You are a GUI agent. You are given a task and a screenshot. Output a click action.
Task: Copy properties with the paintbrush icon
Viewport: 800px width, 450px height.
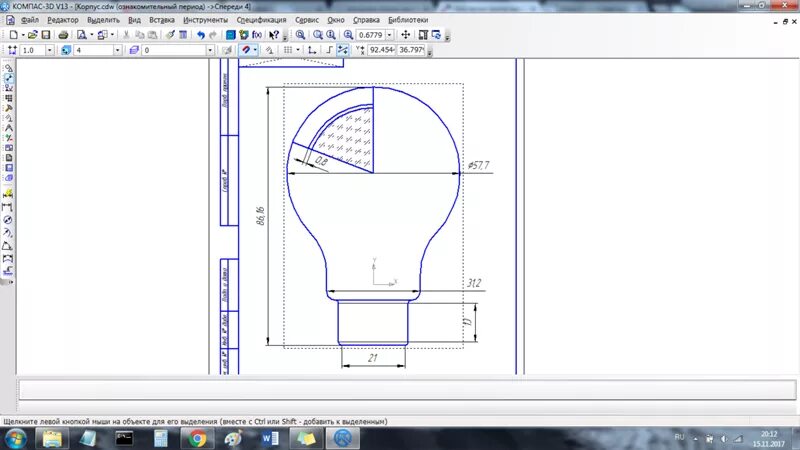(x=170, y=35)
